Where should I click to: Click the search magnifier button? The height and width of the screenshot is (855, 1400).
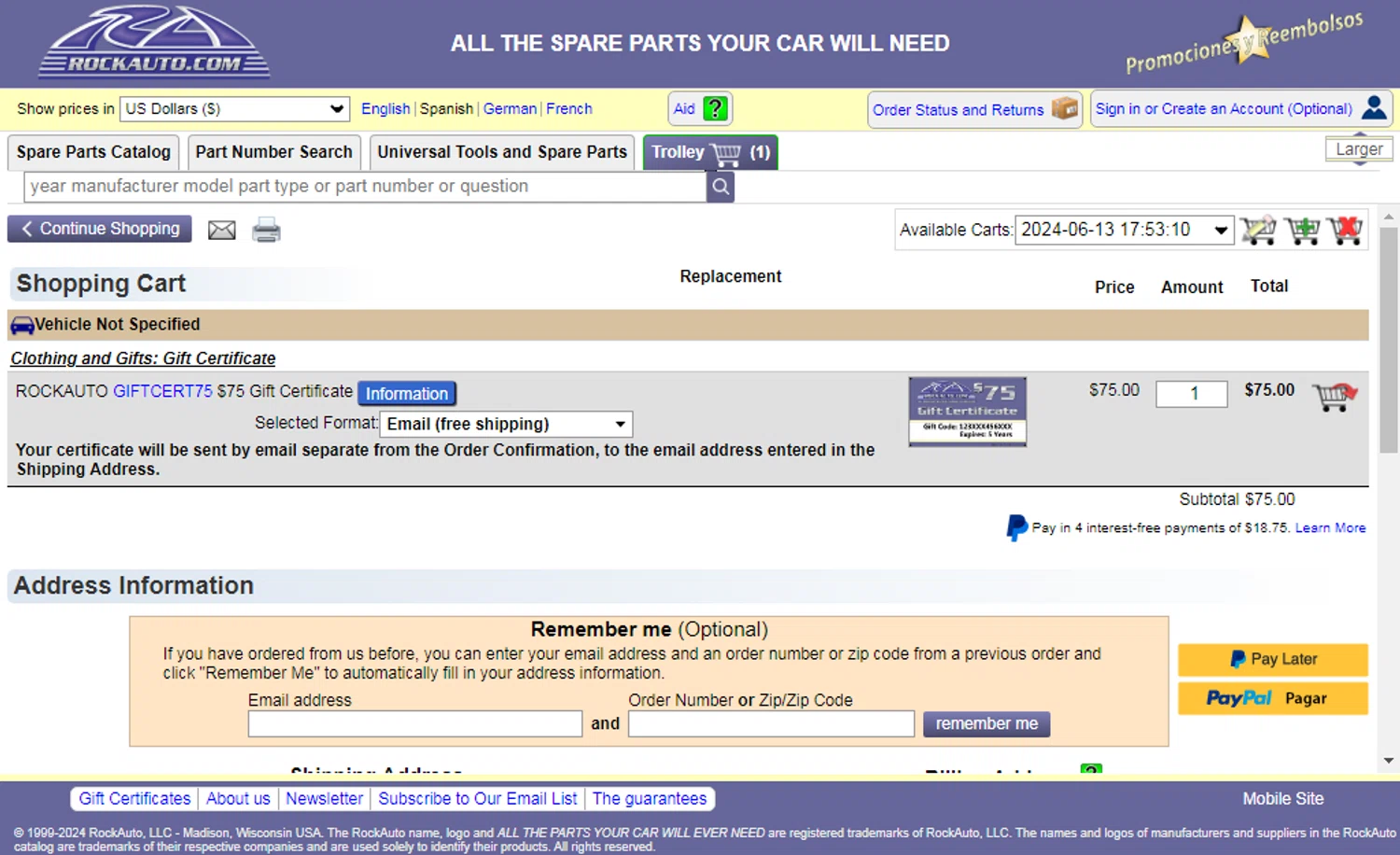pos(721,187)
